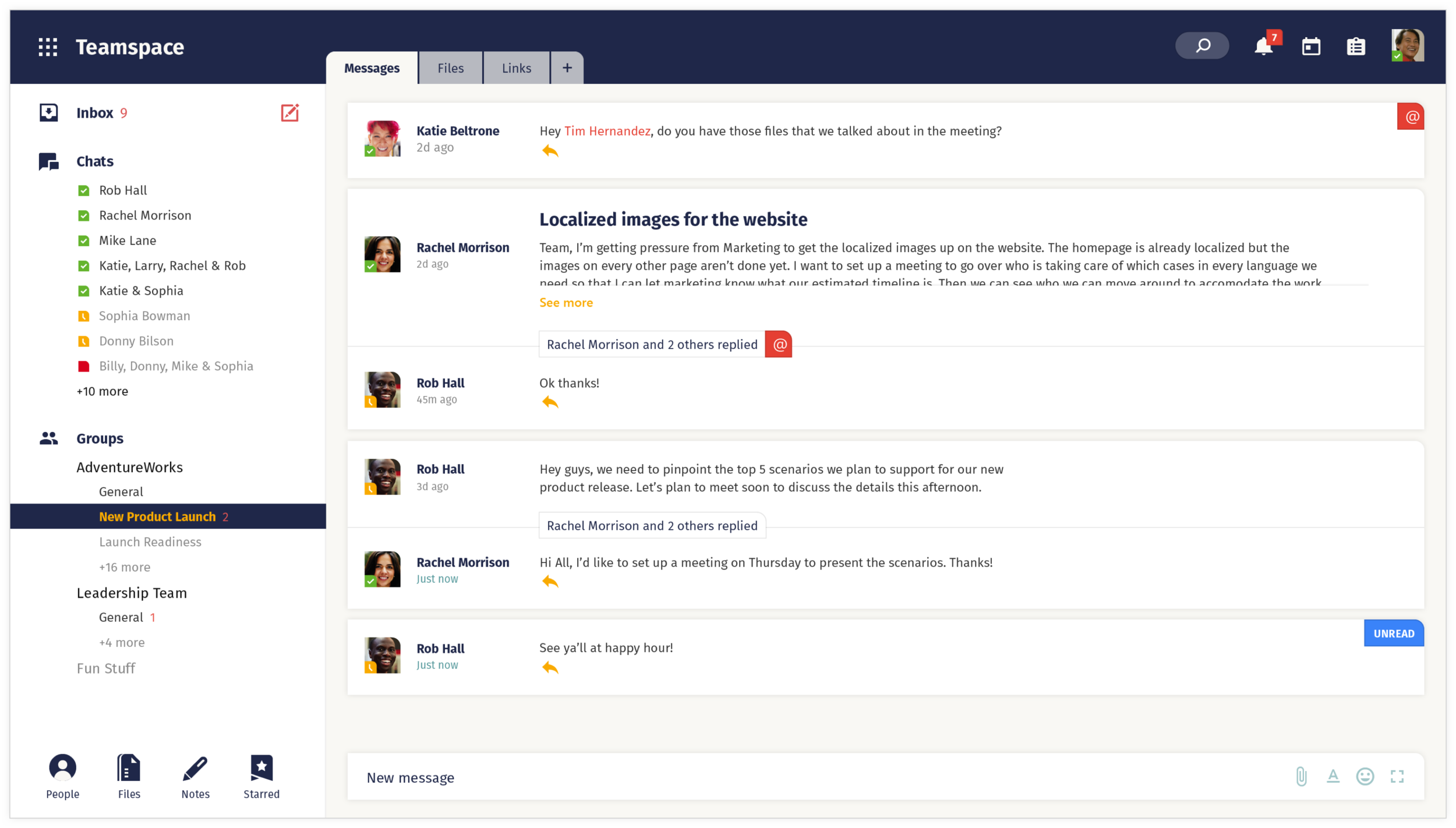Click See more on Rachel's post
This screenshot has height=828, width=1456.
click(566, 303)
